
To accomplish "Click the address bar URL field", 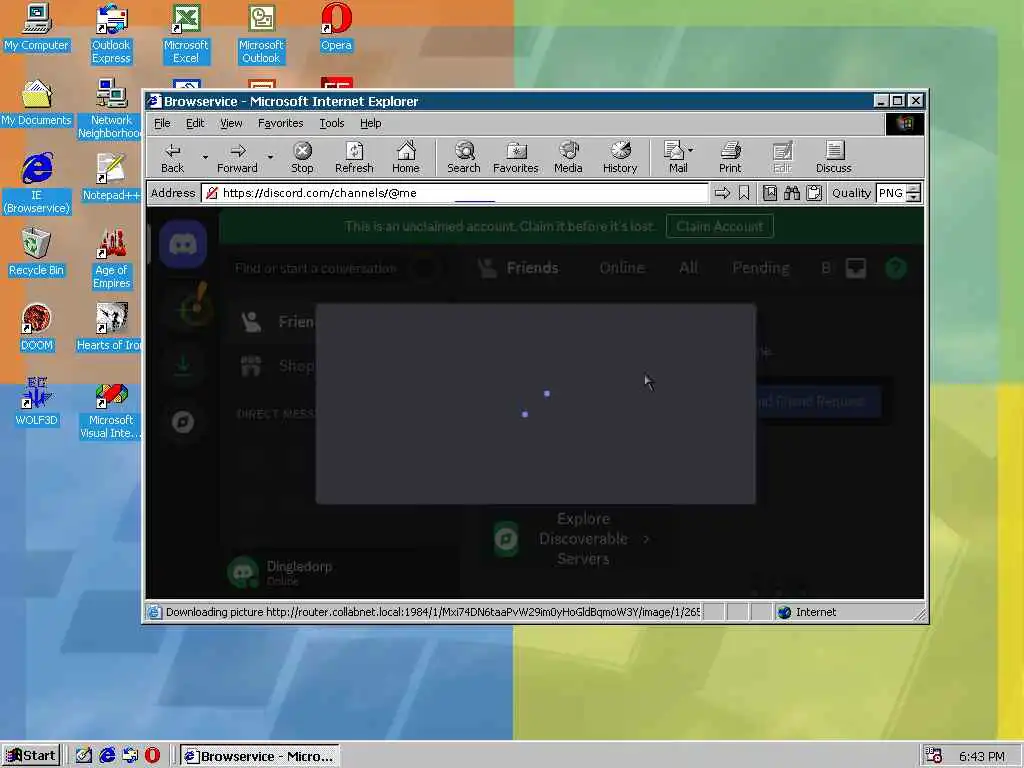I will tap(455, 193).
